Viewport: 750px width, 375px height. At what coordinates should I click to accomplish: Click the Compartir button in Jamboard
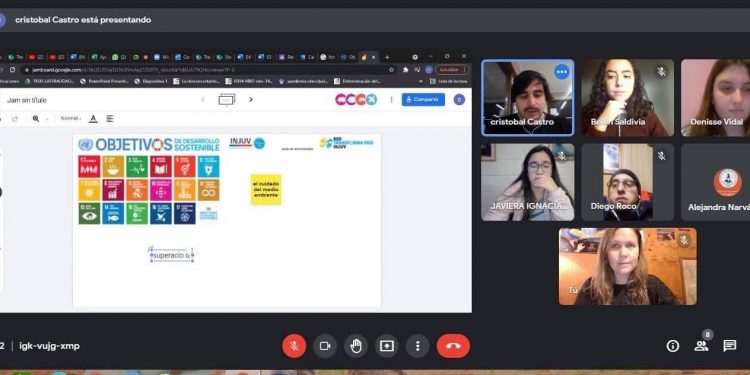423,99
